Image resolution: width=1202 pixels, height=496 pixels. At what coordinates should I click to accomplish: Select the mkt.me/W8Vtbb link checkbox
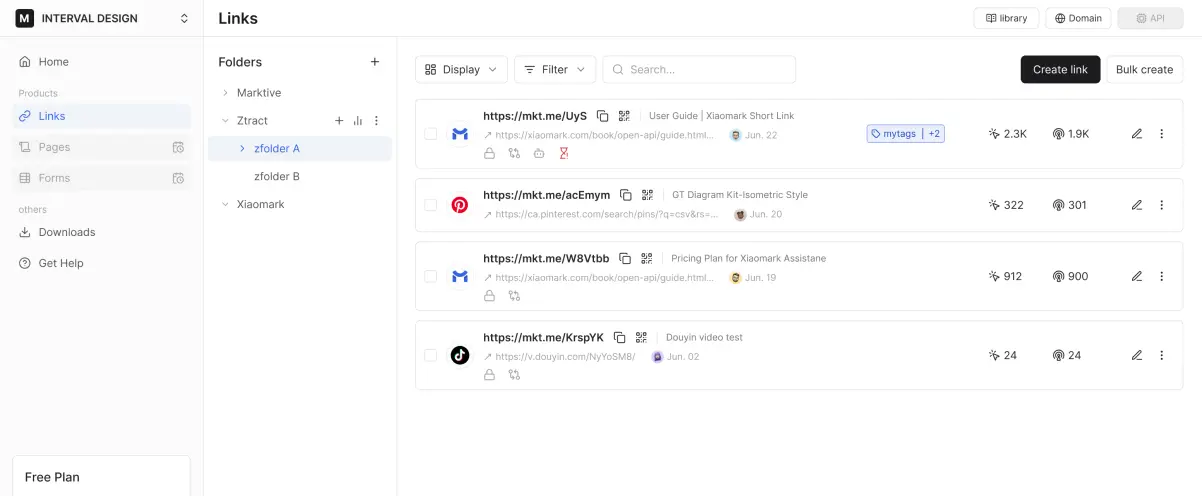(x=430, y=276)
